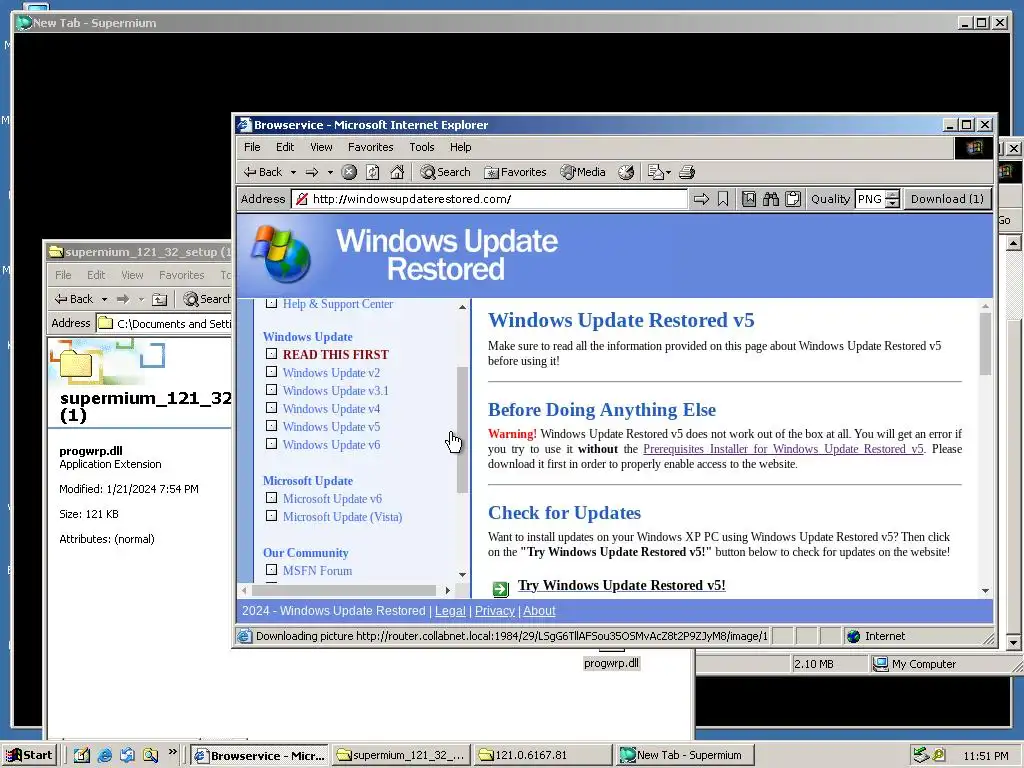This screenshot has width=1024, height=768.
Task: Open the Windows Update v6 link
Action: (331, 445)
